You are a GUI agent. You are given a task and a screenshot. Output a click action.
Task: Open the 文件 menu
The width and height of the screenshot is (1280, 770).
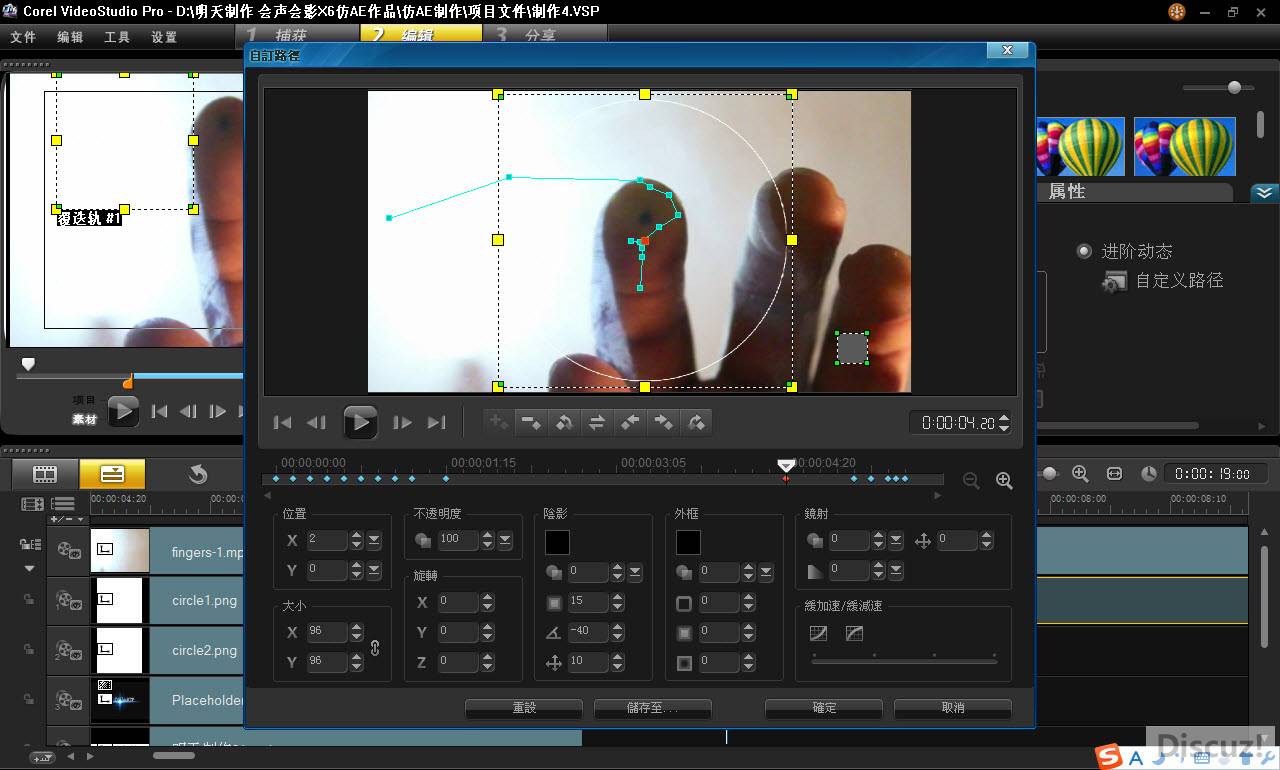coord(23,37)
